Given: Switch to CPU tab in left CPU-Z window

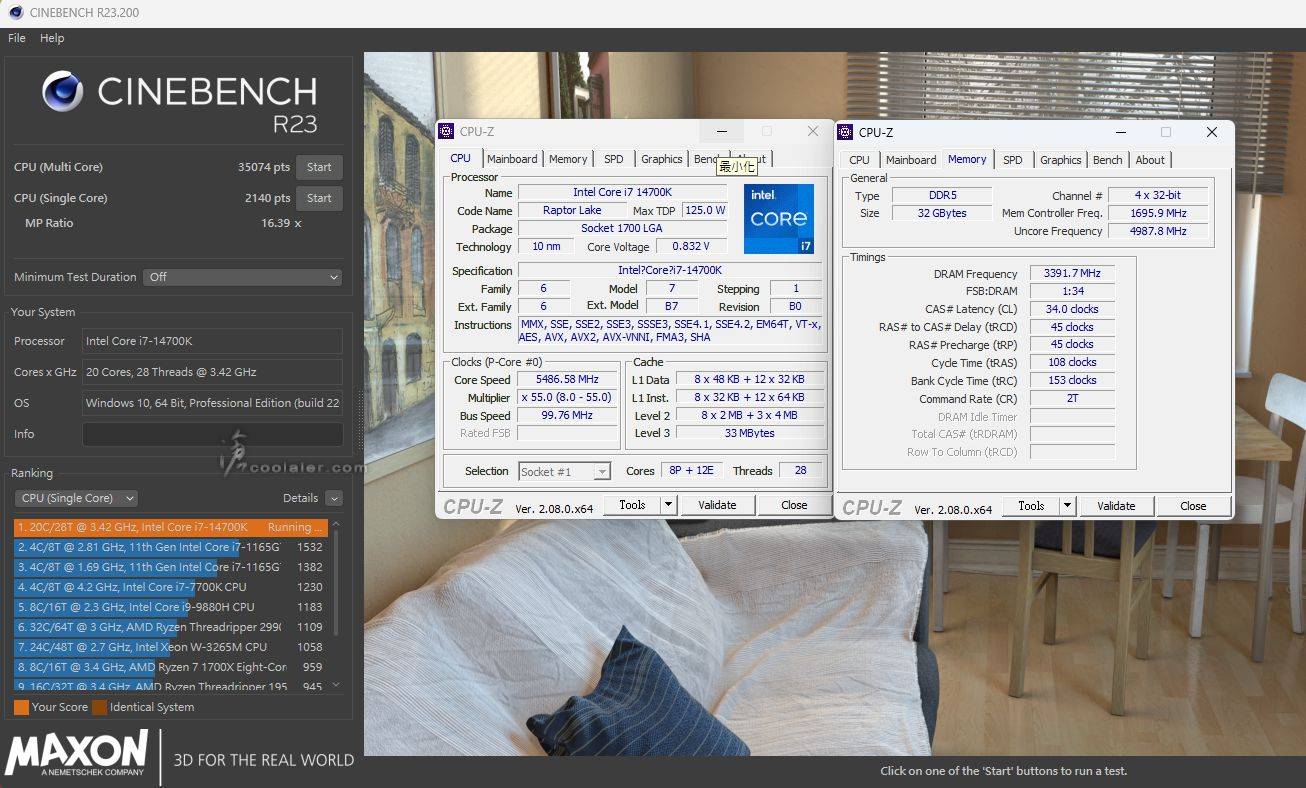Looking at the screenshot, I should (460, 158).
